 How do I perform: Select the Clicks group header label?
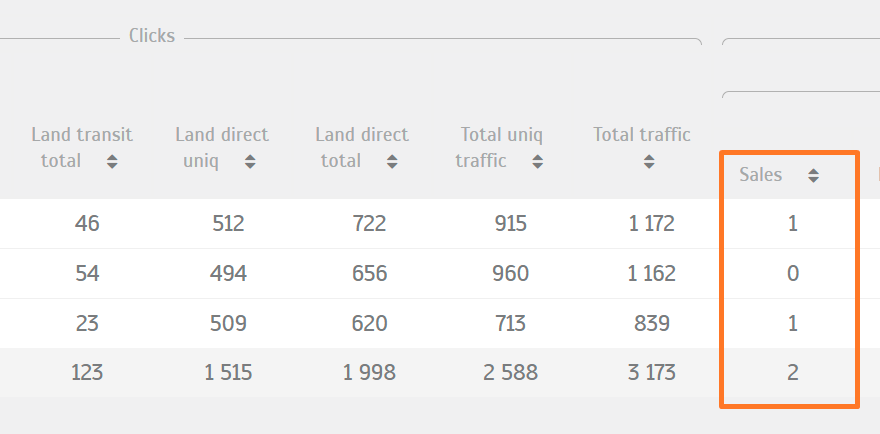coord(152,36)
